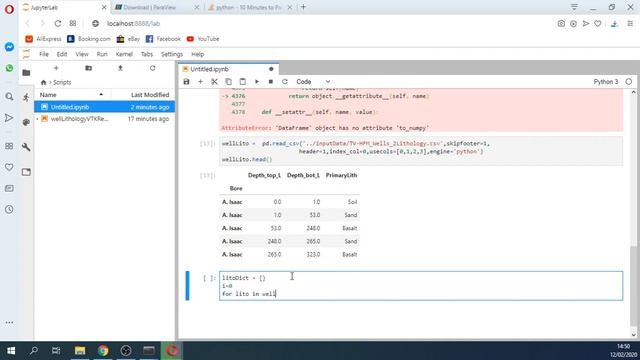Open the Tabs menu

coord(147,54)
